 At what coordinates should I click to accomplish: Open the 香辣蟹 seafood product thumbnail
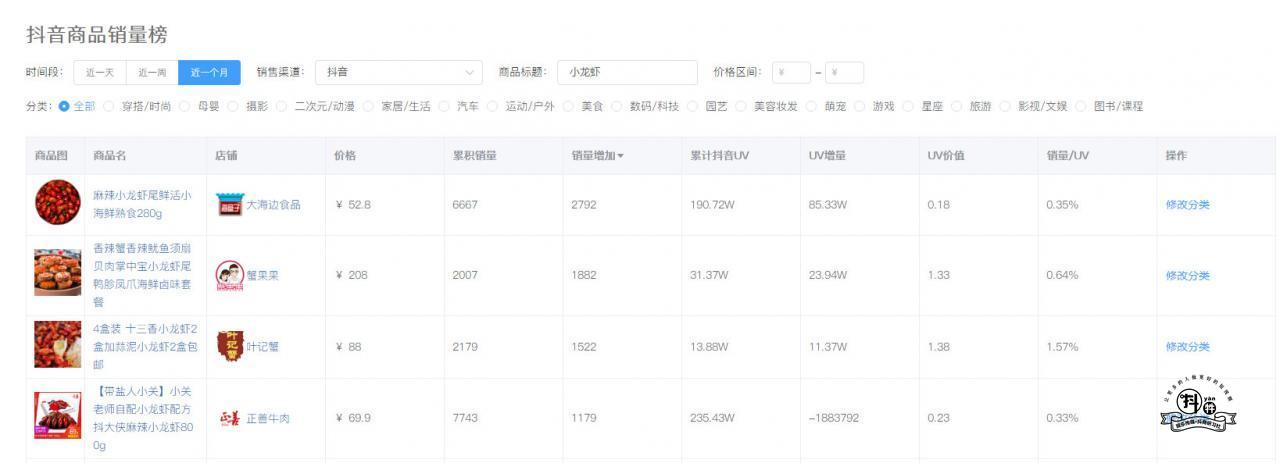pyautogui.click(x=57, y=274)
